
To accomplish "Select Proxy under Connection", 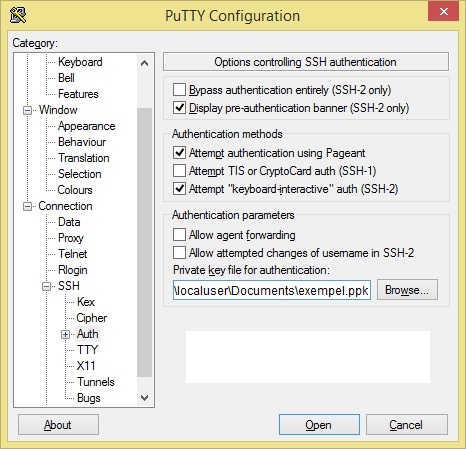I will point(71,238).
